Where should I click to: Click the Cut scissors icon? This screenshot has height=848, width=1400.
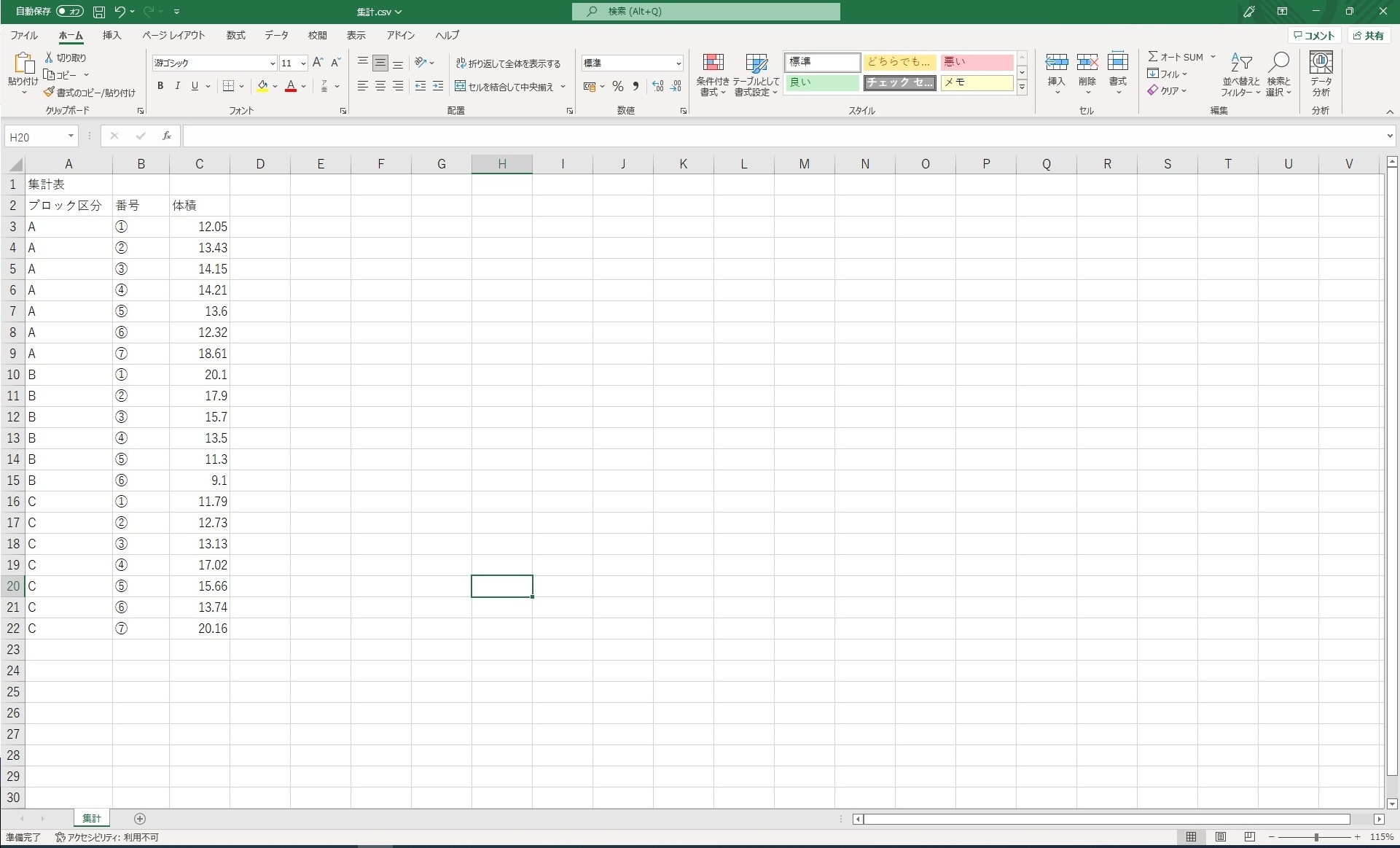point(49,58)
